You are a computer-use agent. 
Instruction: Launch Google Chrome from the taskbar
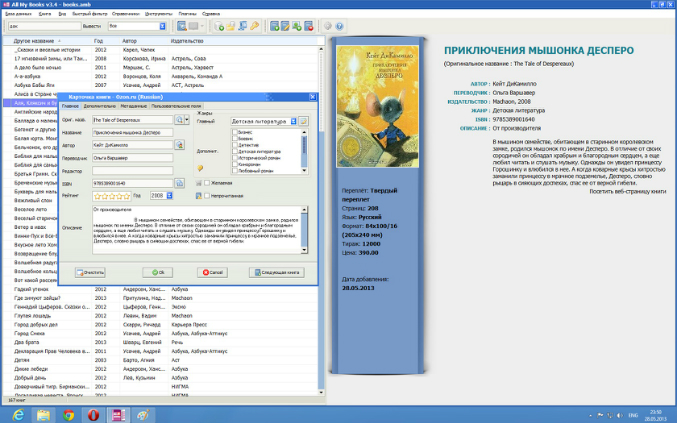pos(69,413)
